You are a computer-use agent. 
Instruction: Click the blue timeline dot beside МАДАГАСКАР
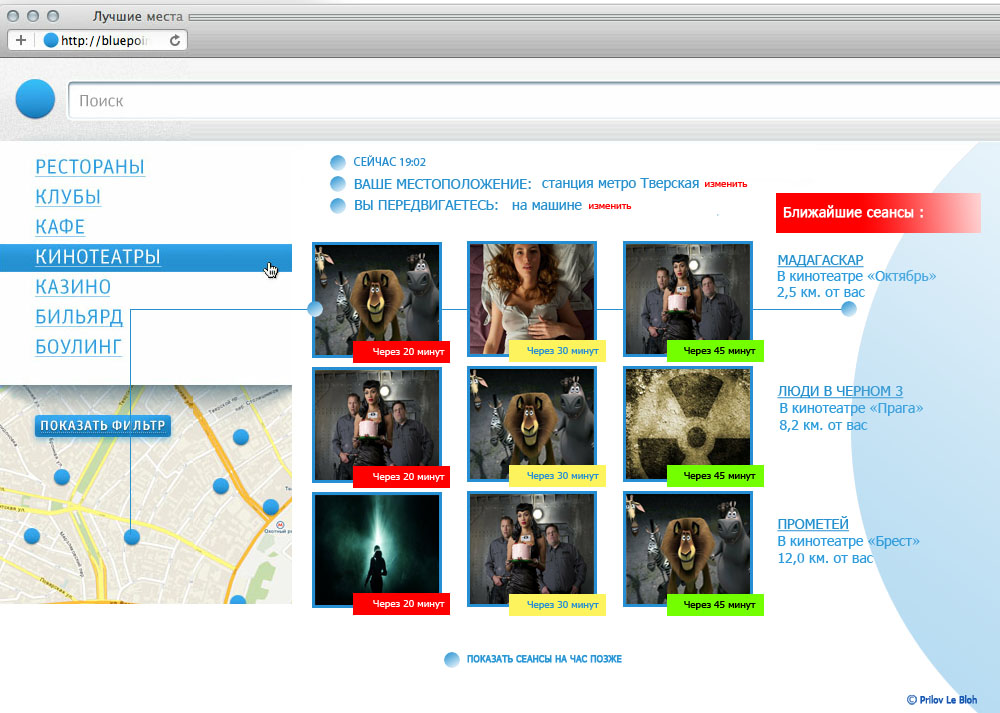point(849,309)
